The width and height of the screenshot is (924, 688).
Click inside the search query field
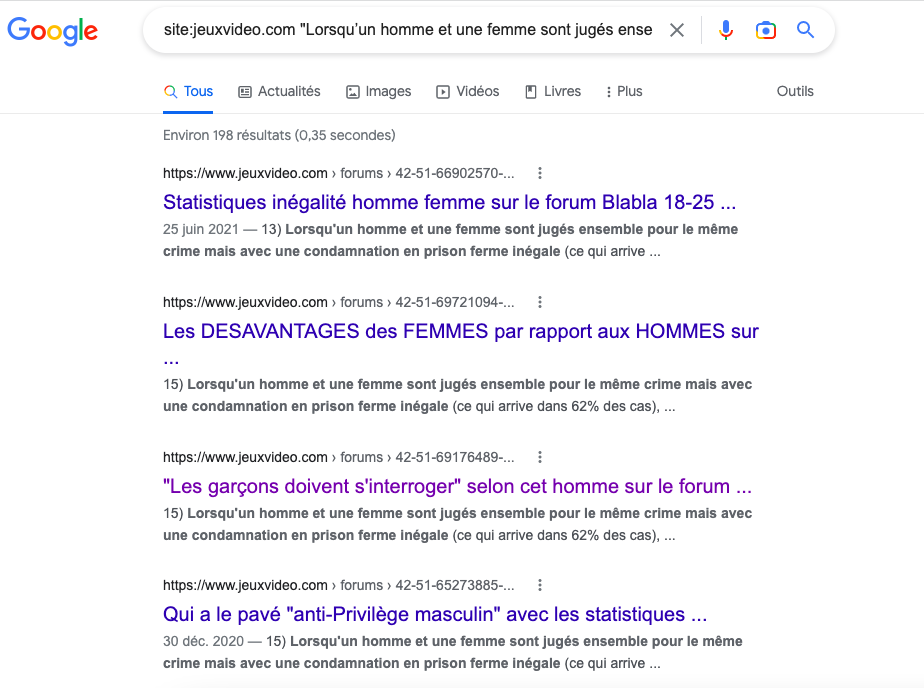(x=408, y=30)
